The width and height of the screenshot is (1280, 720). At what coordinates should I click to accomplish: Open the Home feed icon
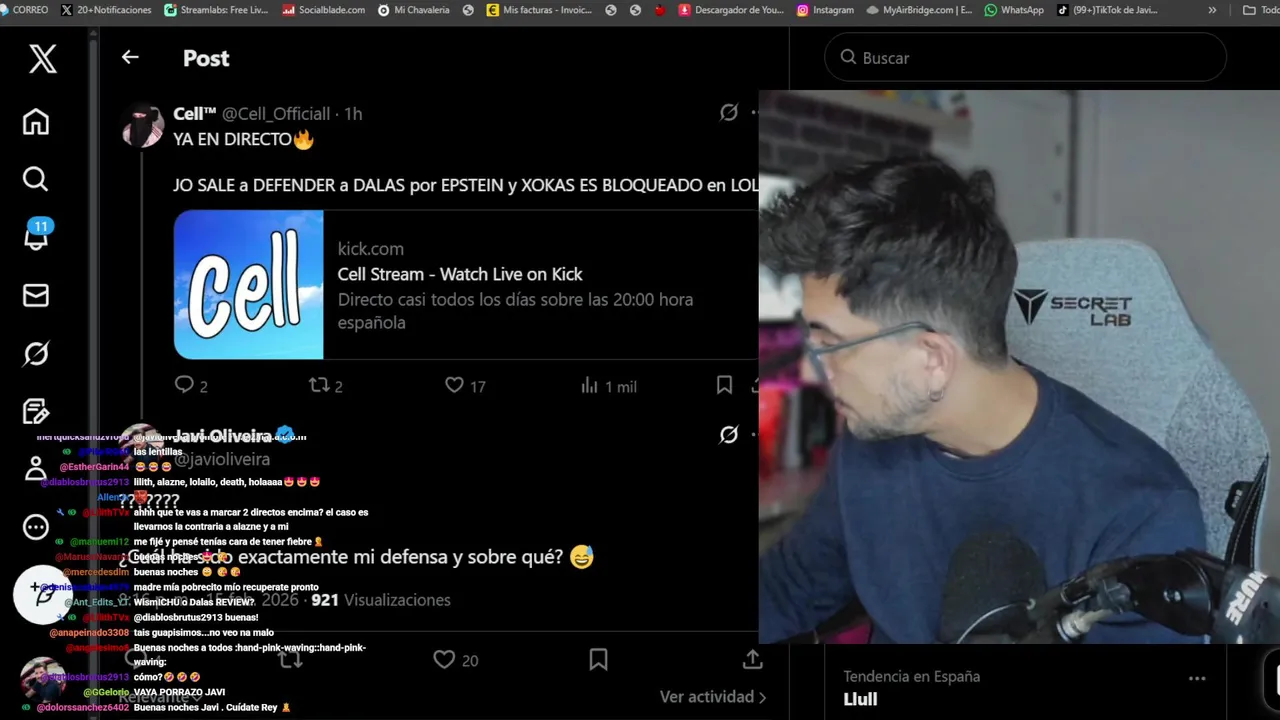[36, 122]
